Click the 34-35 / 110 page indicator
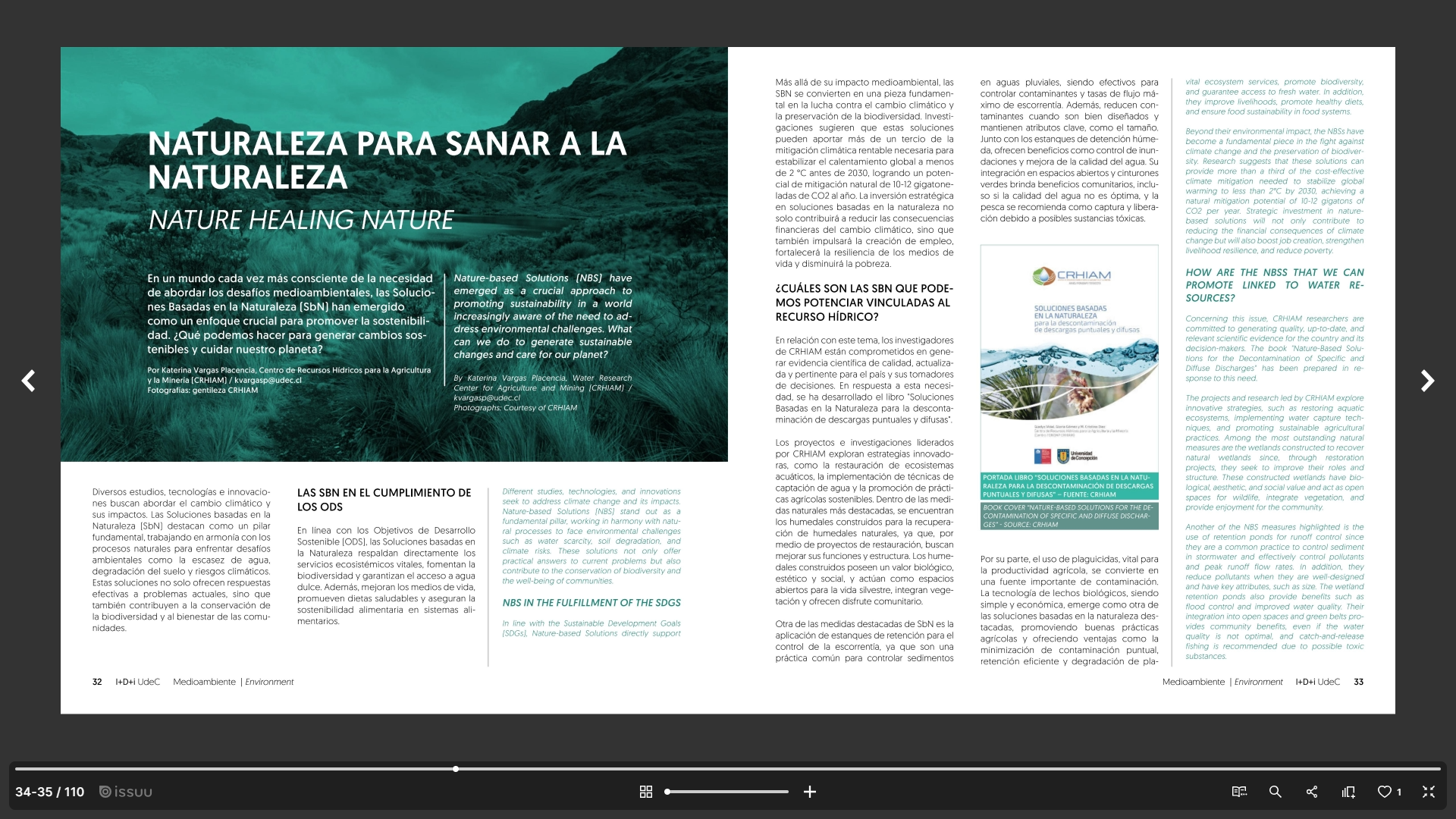 click(50, 792)
